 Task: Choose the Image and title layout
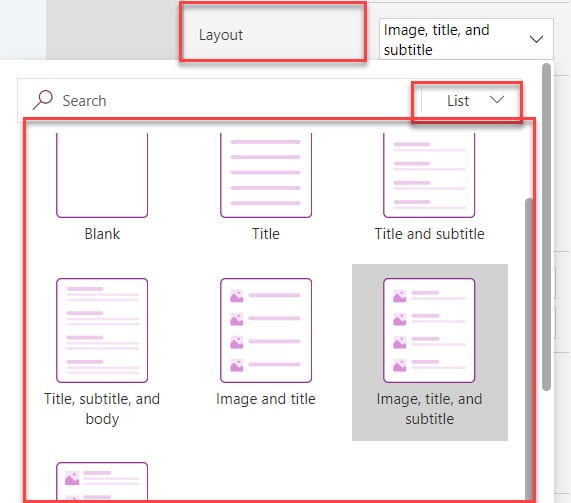[266, 330]
